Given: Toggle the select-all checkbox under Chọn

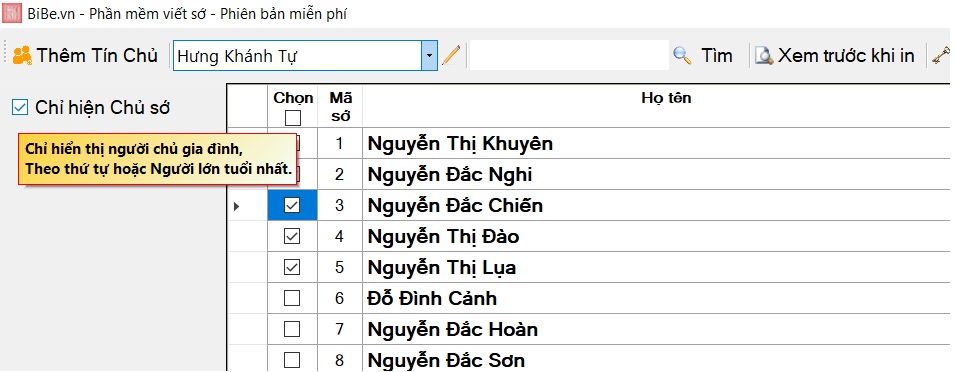Looking at the screenshot, I should [x=293, y=117].
